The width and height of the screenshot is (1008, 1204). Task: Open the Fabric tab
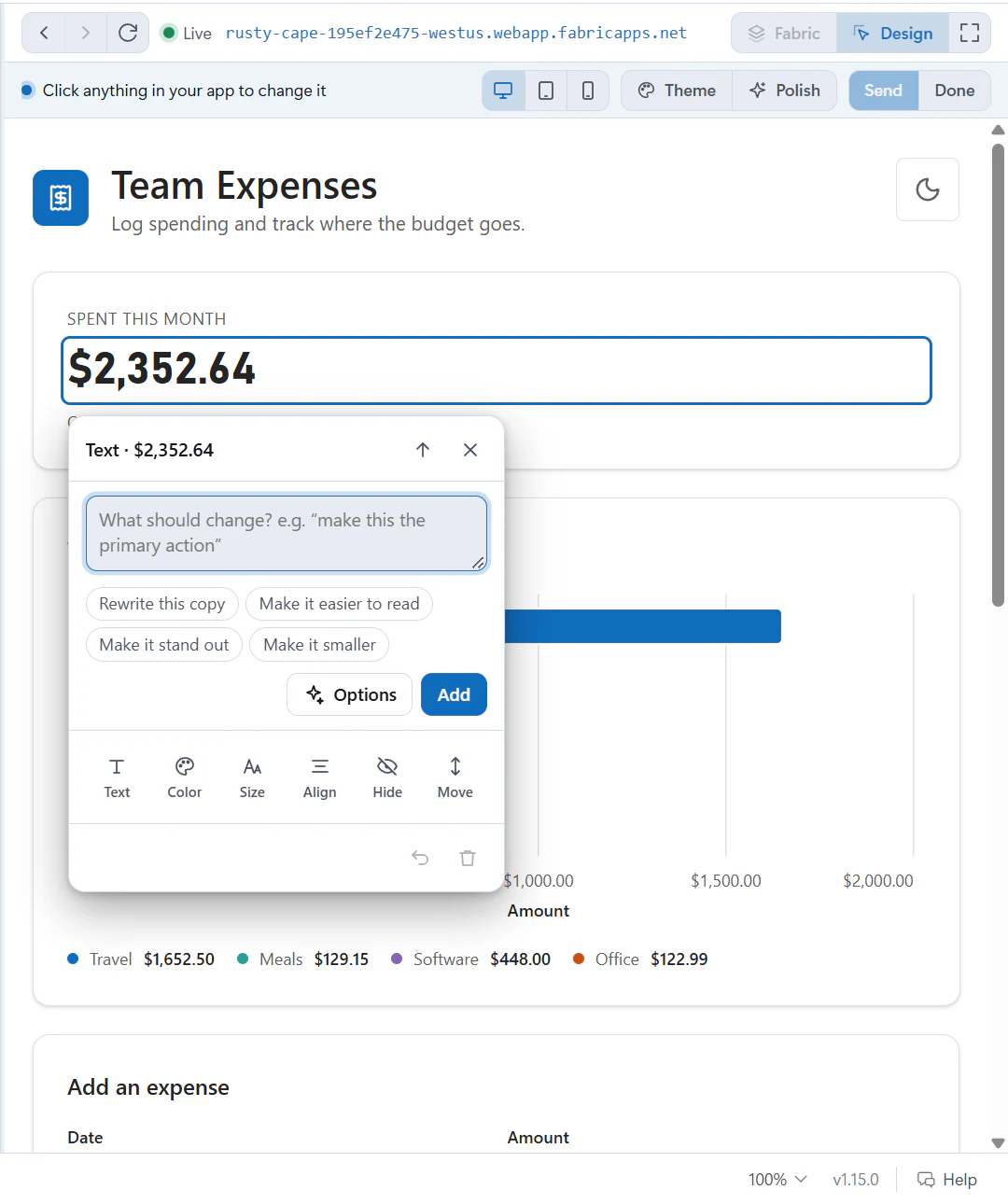point(784,33)
